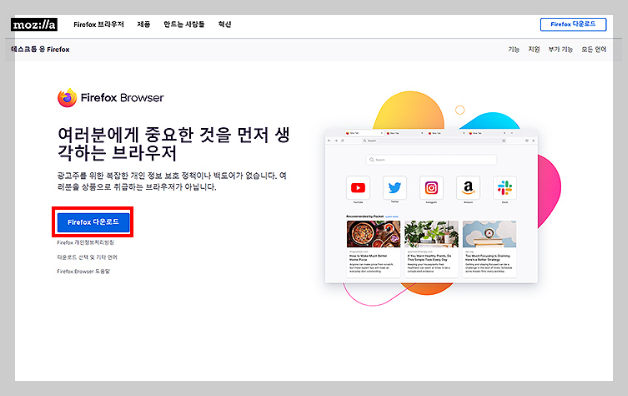This screenshot has width=628, height=396.
Task: Click the outlined 'Firefox 다운로드' header button
Action: point(573,24)
